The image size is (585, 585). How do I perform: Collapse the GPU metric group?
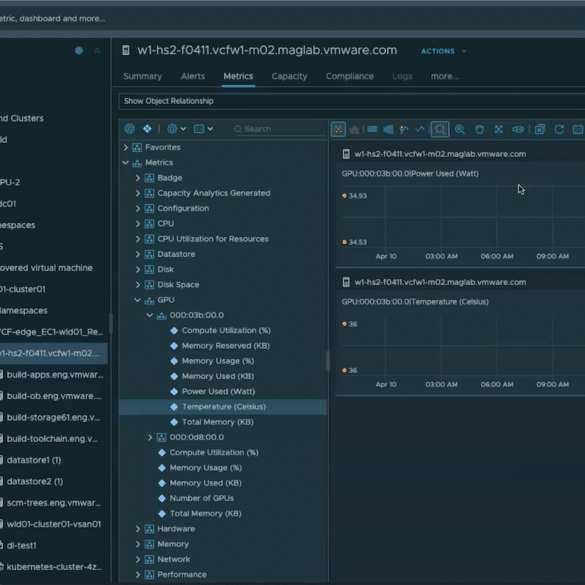click(138, 300)
